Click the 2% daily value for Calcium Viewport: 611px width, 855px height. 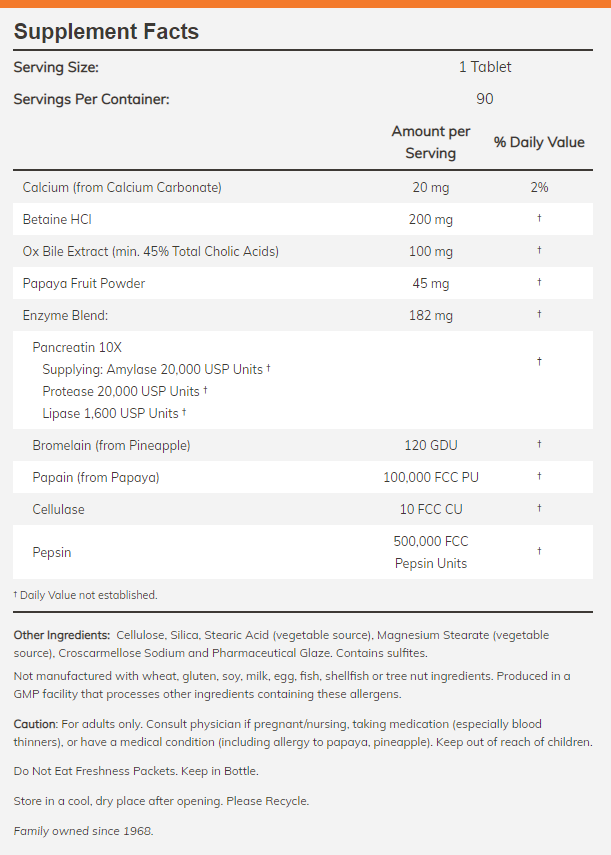pyautogui.click(x=539, y=187)
